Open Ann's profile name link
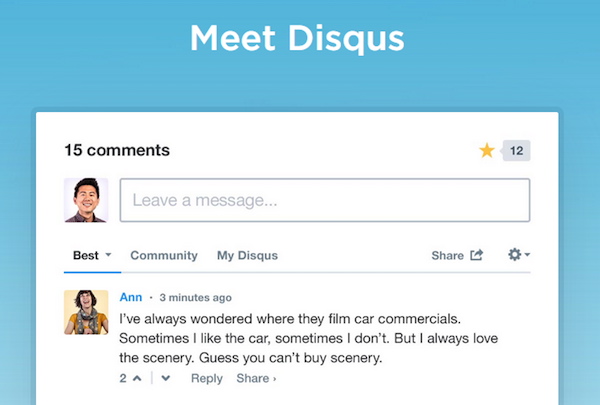 [131, 297]
